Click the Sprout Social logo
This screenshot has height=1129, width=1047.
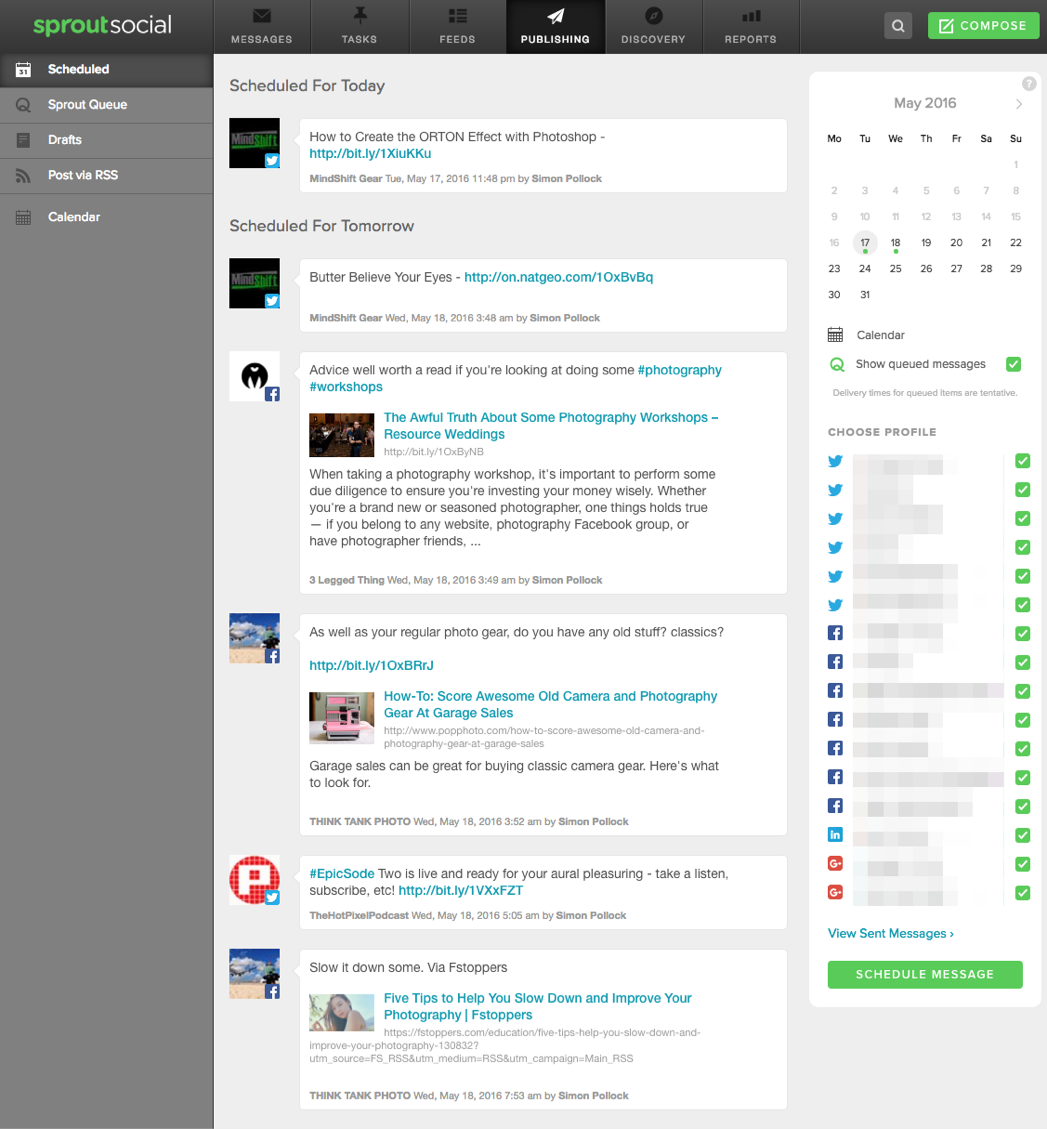tap(102, 25)
